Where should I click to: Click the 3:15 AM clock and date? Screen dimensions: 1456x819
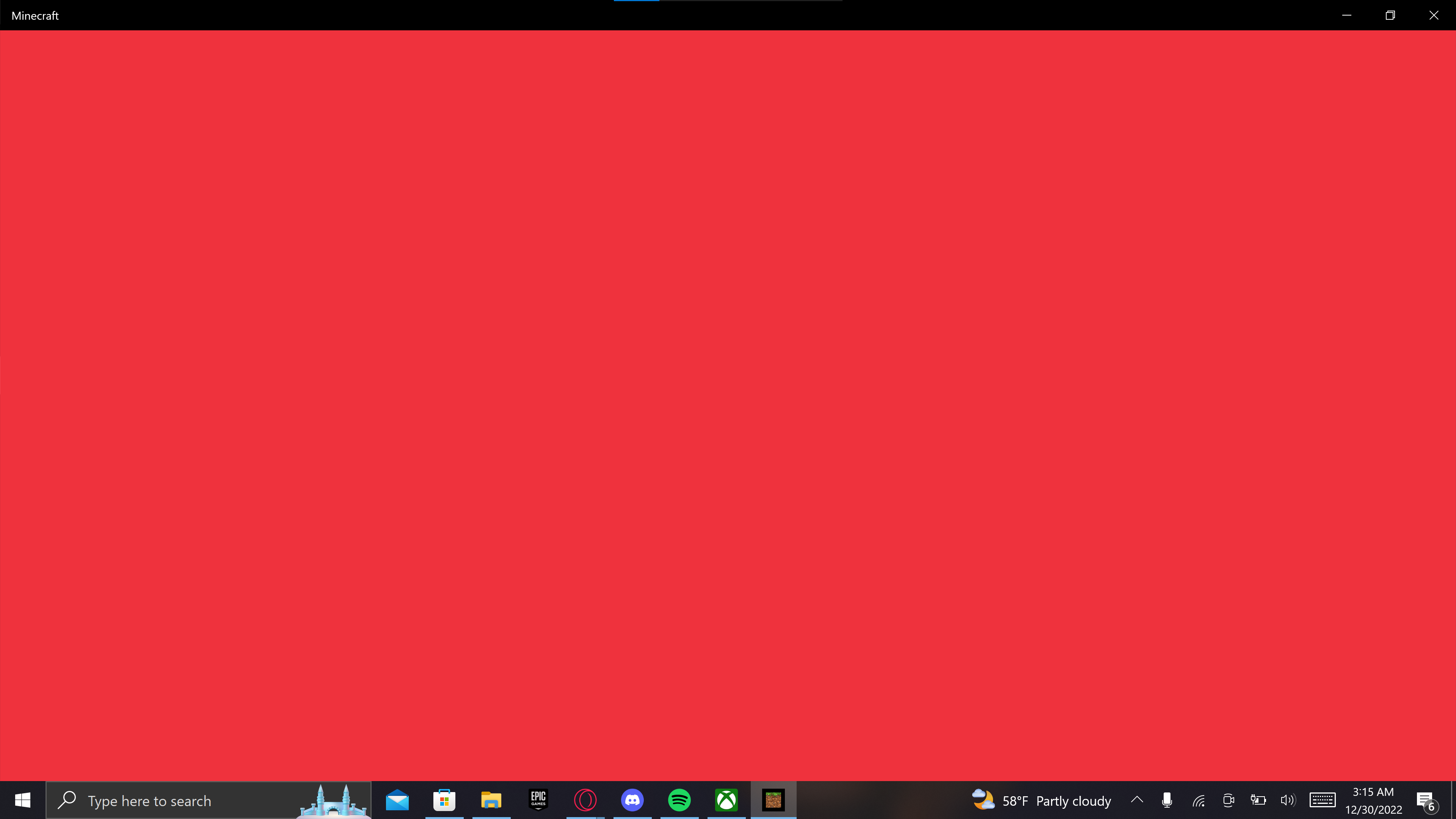(1373, 801)
